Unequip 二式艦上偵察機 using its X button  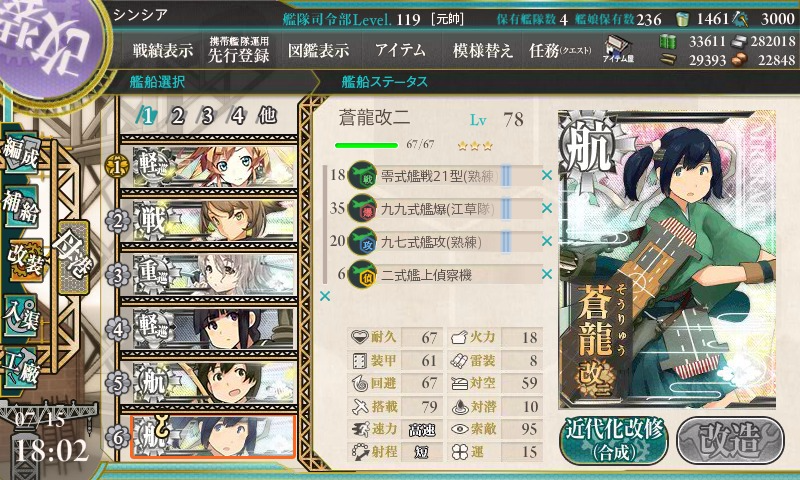pyautogui.click(x=547, y=274)
